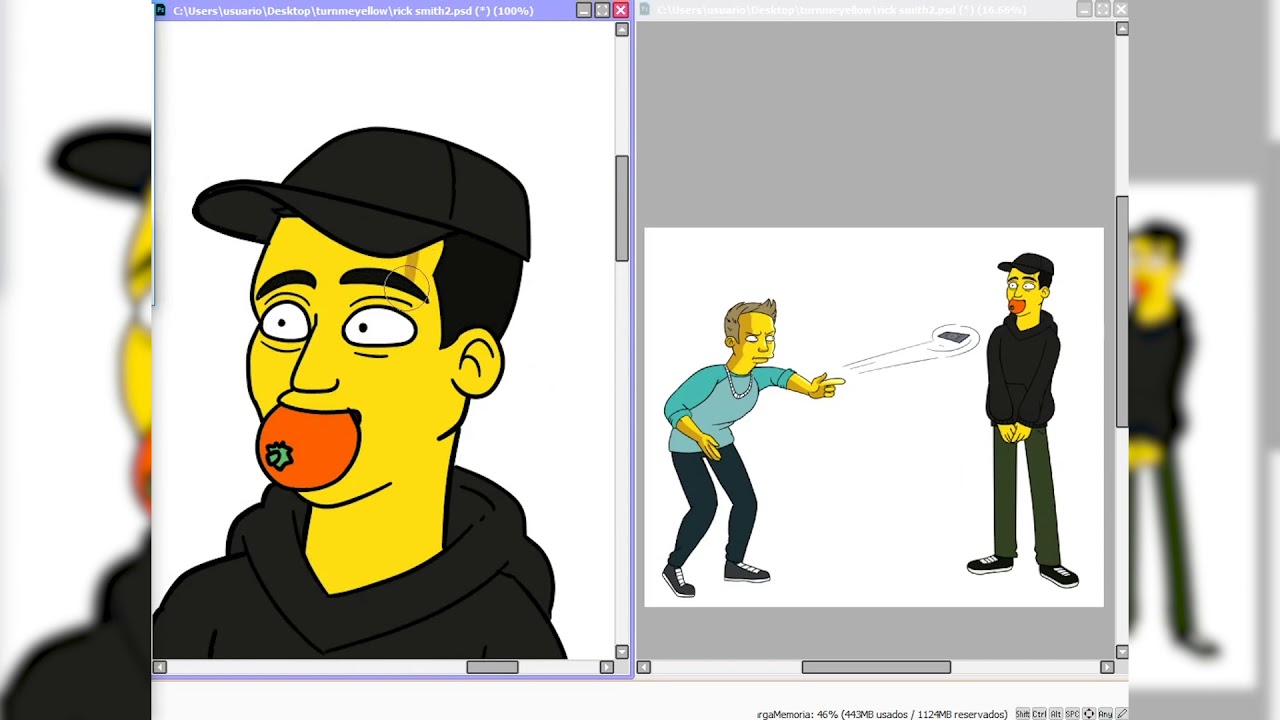1280x720 pixels.
Task: Click the SPC key indicator in status bar
Action: point(1072,714)
